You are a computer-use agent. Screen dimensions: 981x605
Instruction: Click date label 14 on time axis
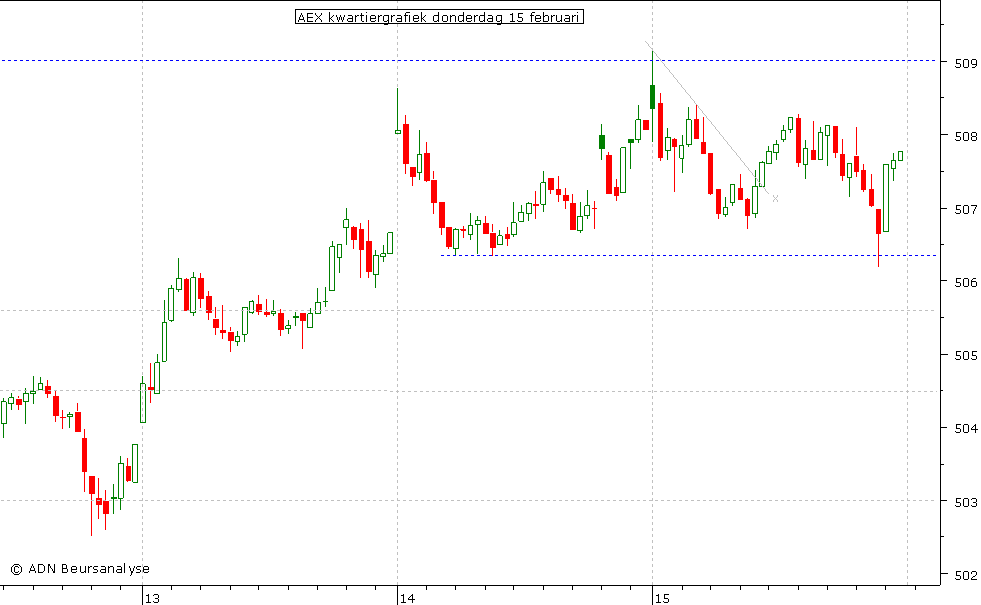coord(407,599)
